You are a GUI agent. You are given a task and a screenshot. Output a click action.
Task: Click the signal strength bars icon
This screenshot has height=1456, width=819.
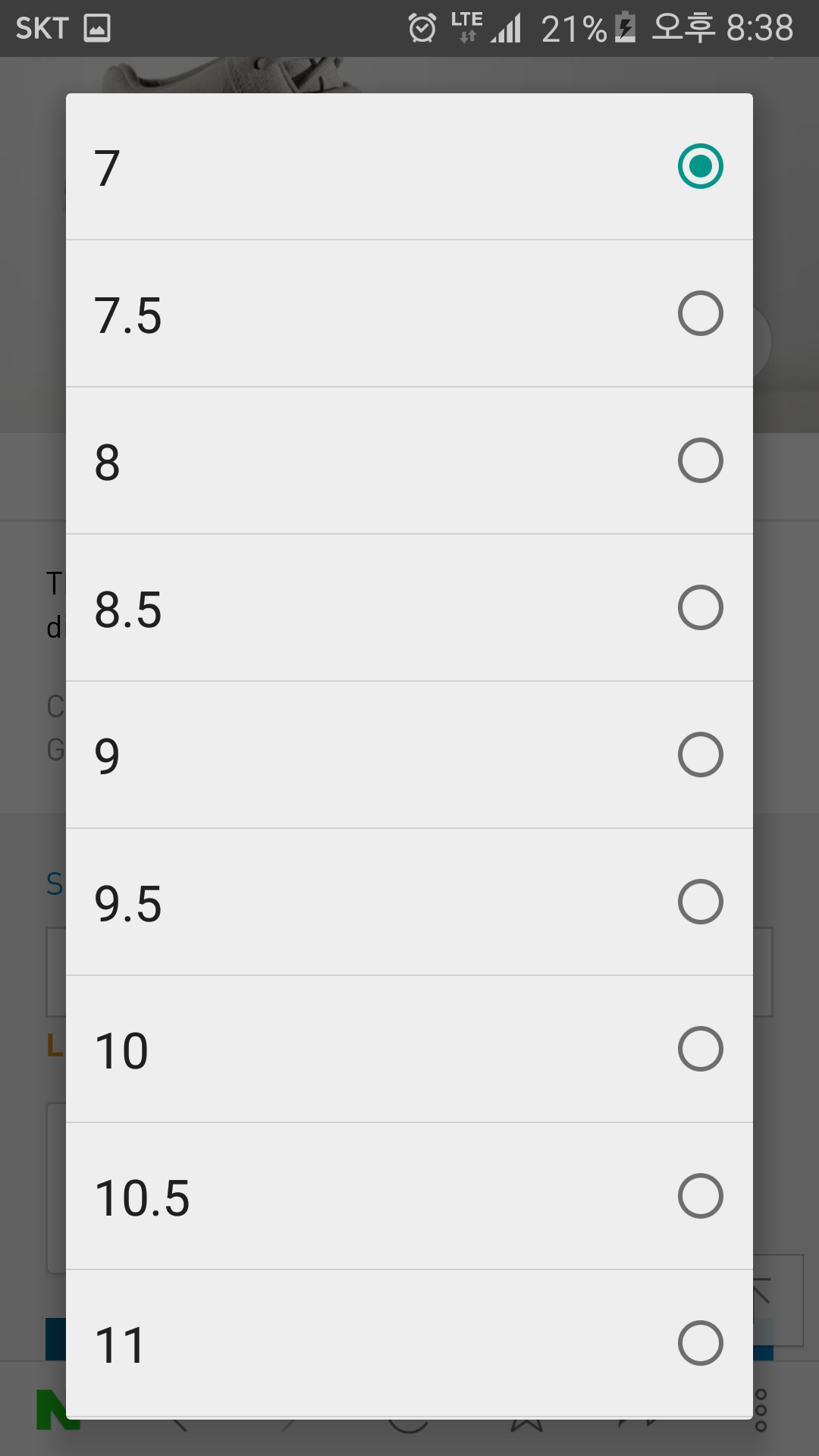coord(506,30)
